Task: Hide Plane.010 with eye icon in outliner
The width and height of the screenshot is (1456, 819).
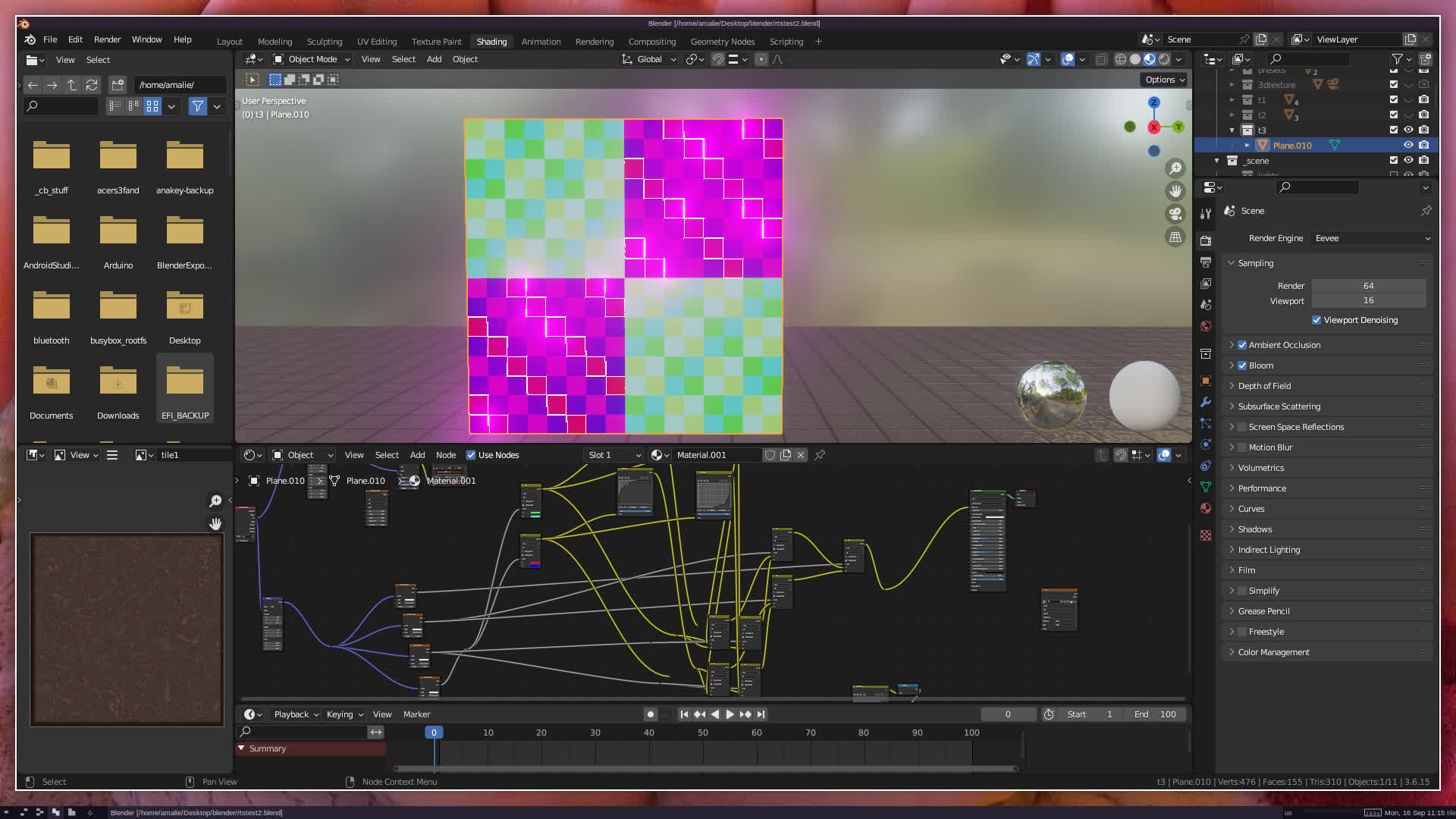Action: (1408, 145)
